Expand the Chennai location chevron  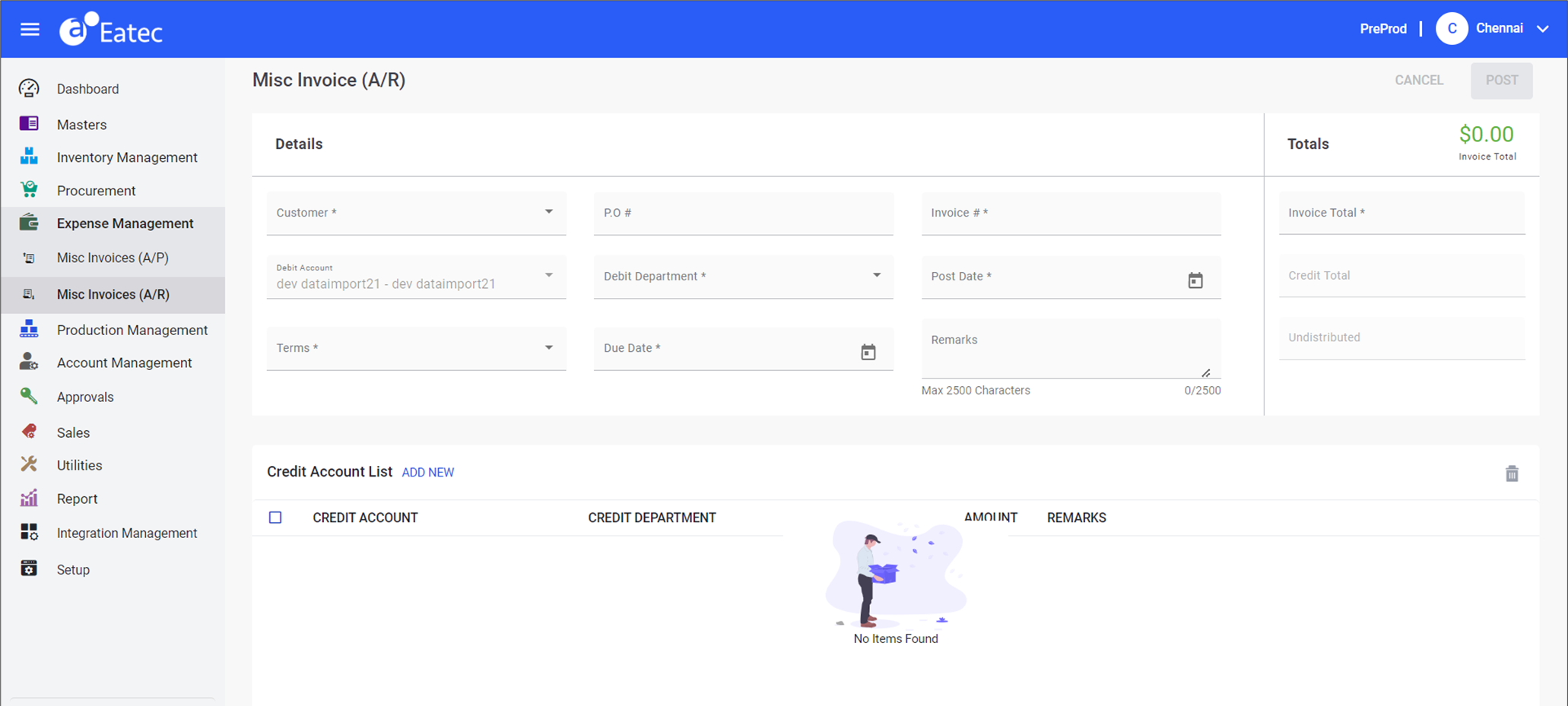[1543, 28]
